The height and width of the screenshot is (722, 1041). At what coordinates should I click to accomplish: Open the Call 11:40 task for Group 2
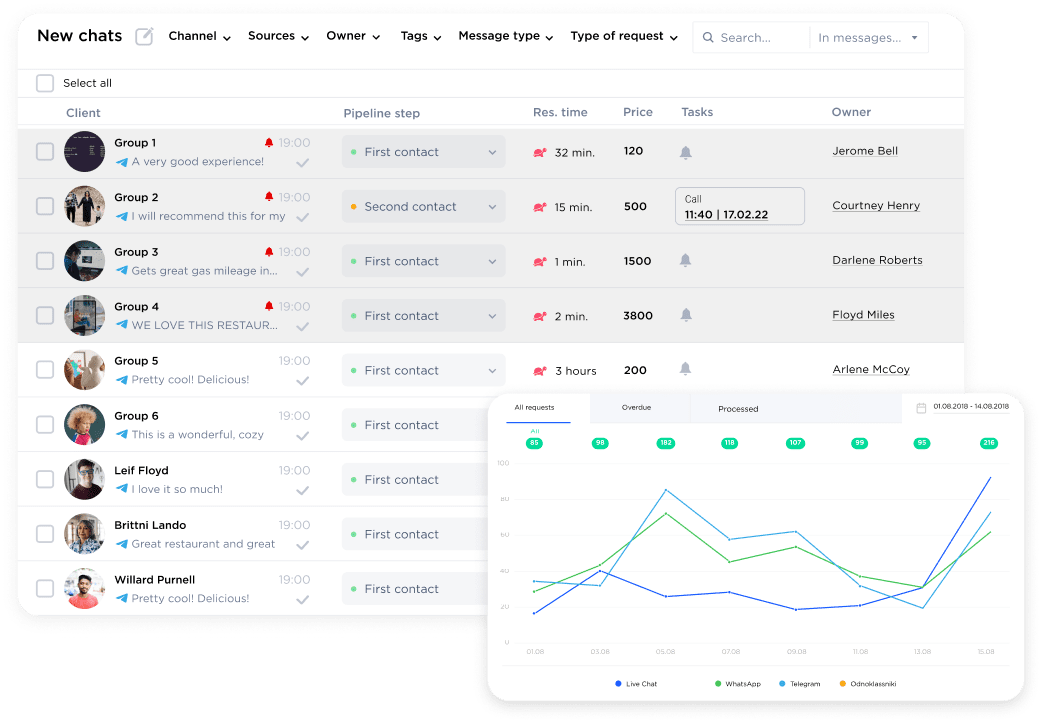[x=740, y=206]
